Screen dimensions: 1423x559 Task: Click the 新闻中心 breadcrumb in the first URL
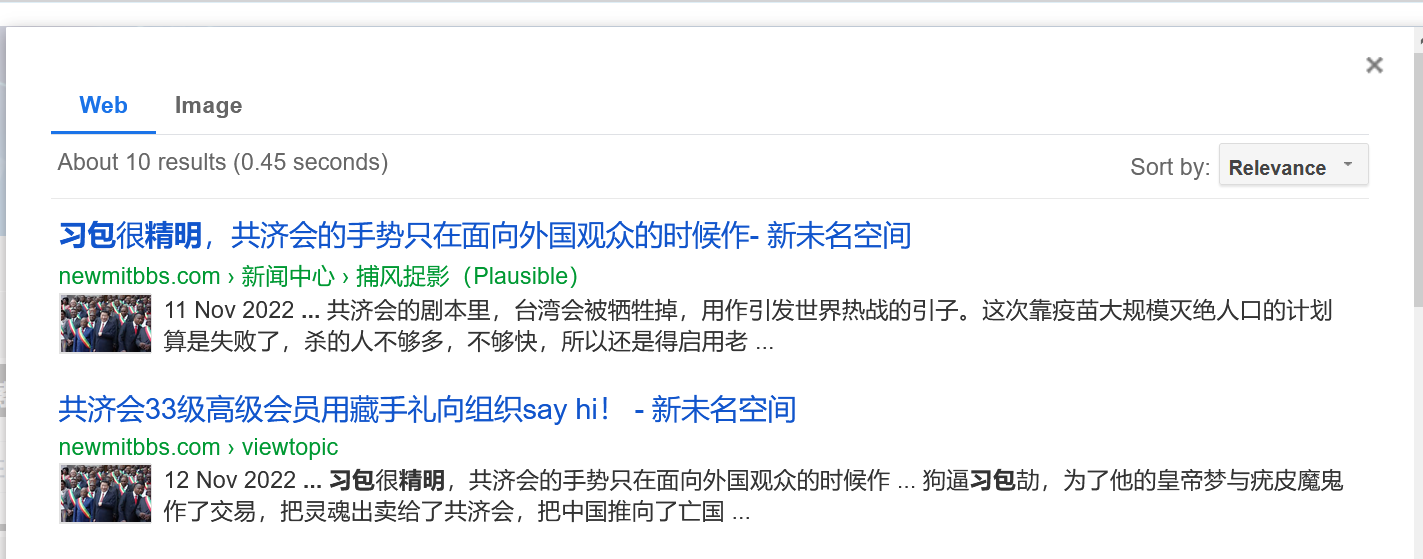pos(287,276)
